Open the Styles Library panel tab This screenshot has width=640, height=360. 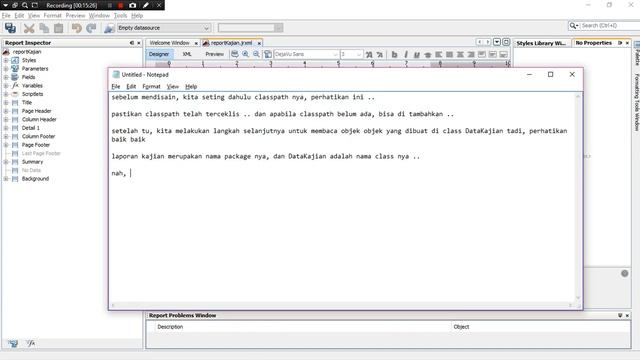541,43
